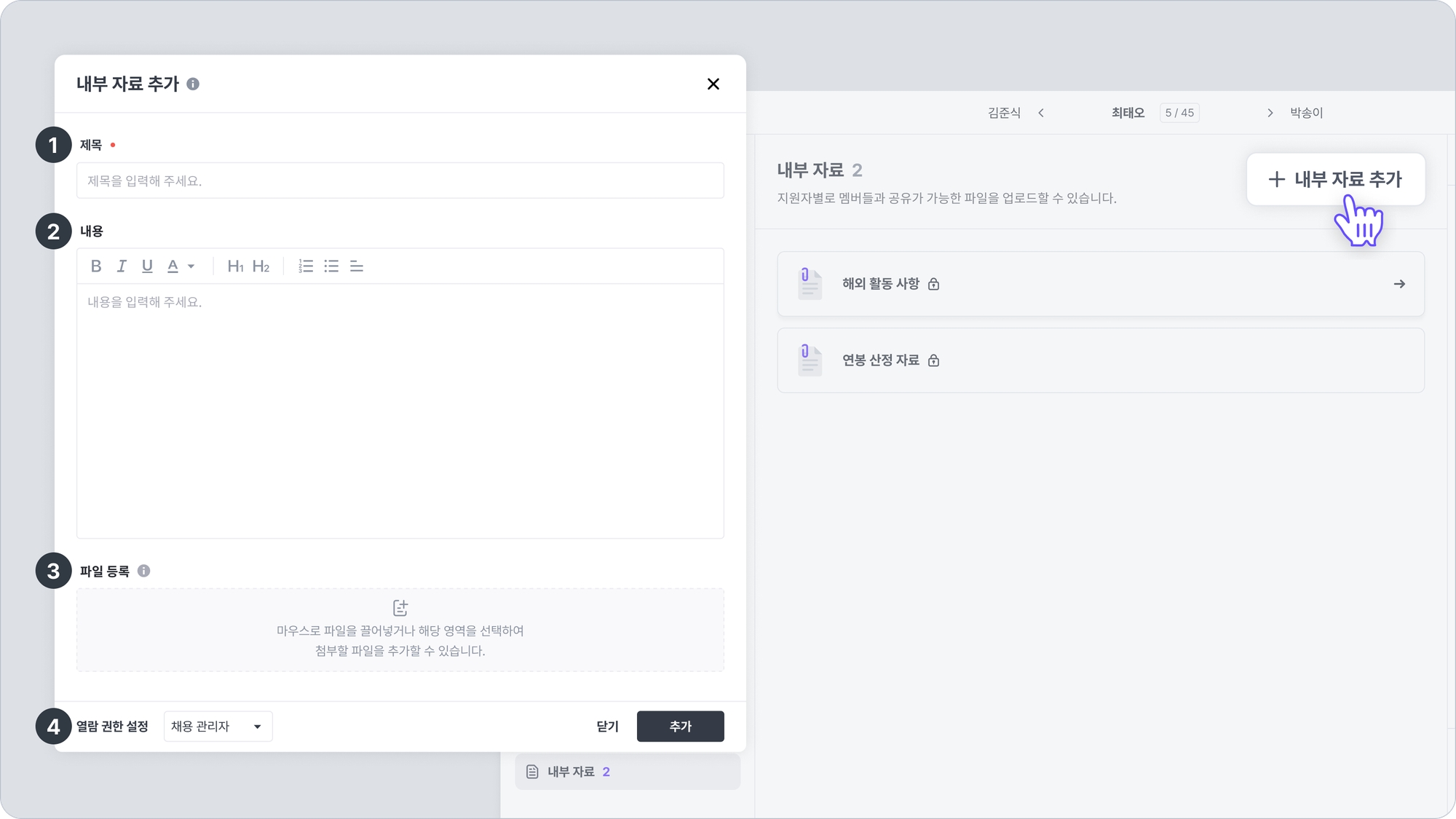Go to next applicant 박송이 chevron
Image resolution: width=1456 pixels, height=819 pixels.
click(x=1270, y=113)
